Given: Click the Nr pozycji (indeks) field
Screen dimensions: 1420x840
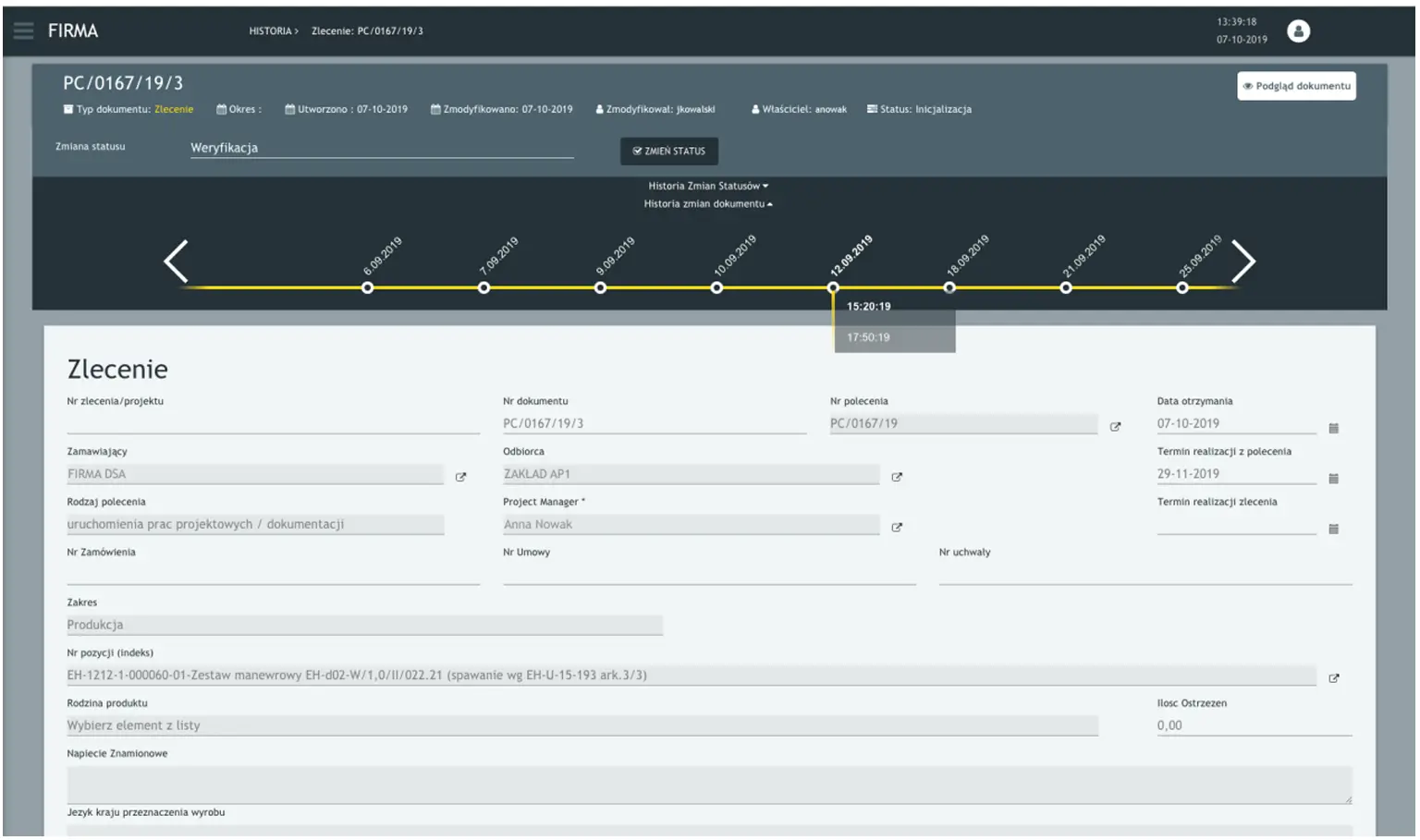Looking at the screenshot, I should tap(691, 675).
